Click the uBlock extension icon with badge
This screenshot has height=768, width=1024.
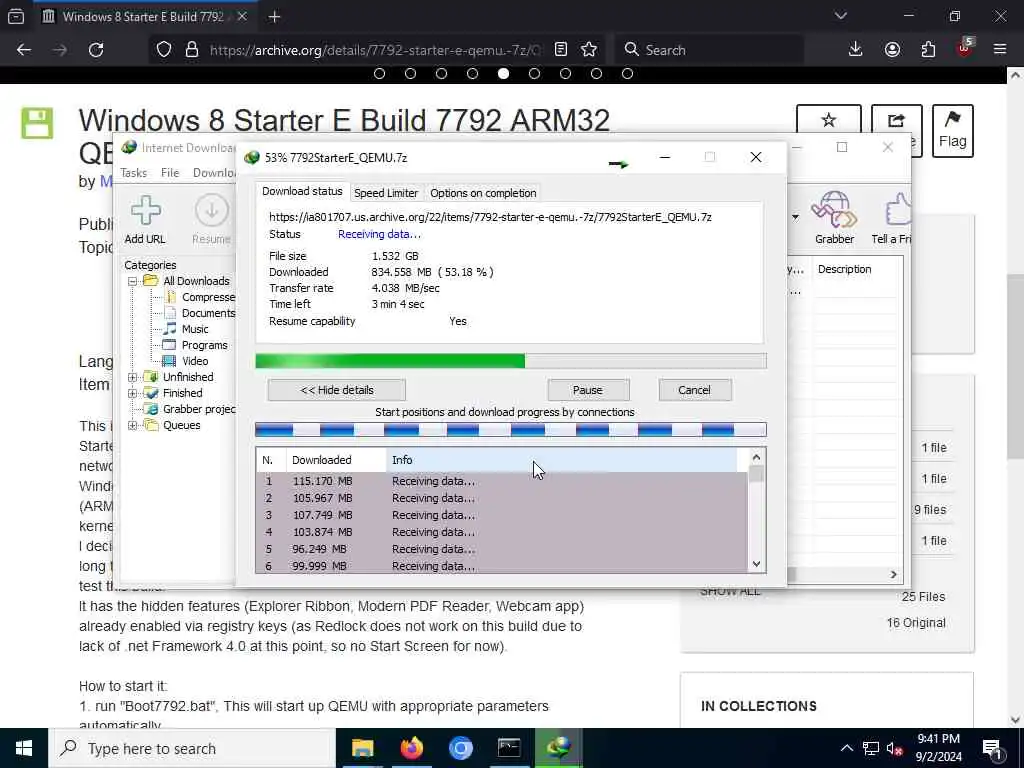pos(965,48)
